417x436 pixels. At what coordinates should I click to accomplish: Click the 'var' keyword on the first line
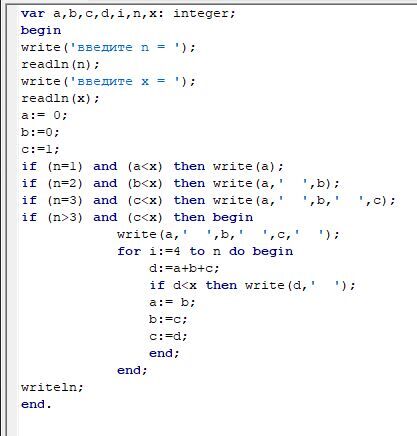coord(33,14)
